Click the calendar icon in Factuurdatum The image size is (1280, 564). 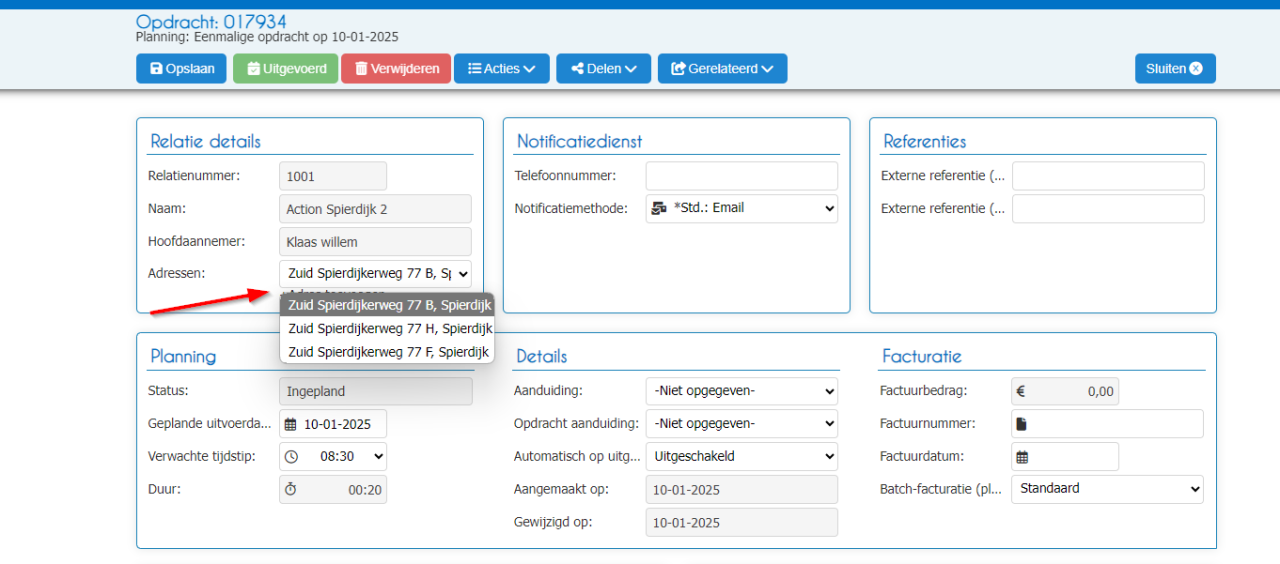tap(1022, 457)
